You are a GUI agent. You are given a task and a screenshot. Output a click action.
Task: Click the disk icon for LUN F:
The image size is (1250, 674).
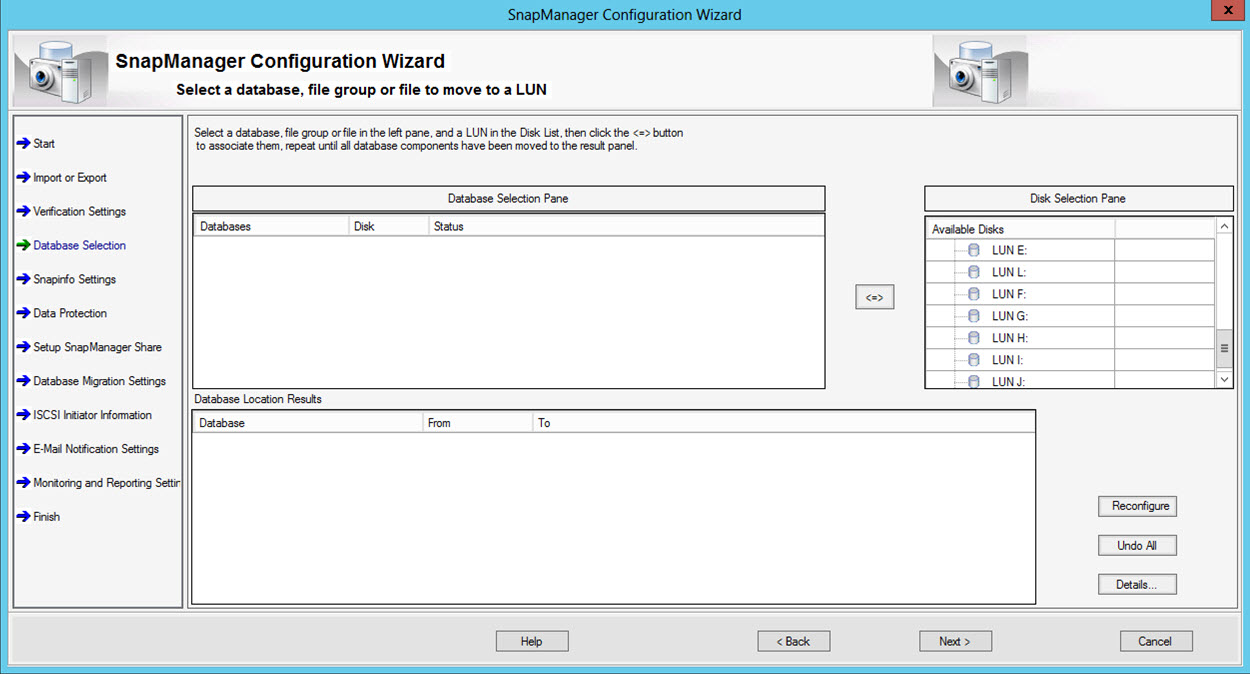(974, 294)
